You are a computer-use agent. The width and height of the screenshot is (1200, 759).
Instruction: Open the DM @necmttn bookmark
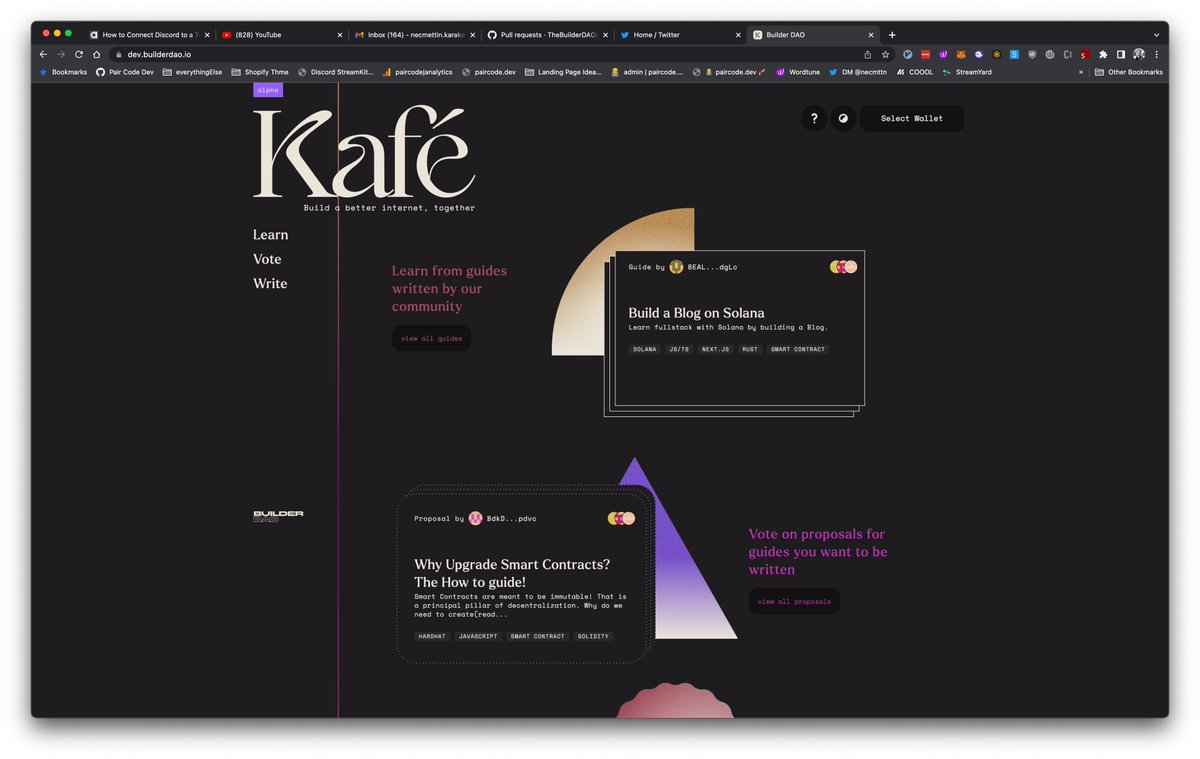tap(858, 72)
